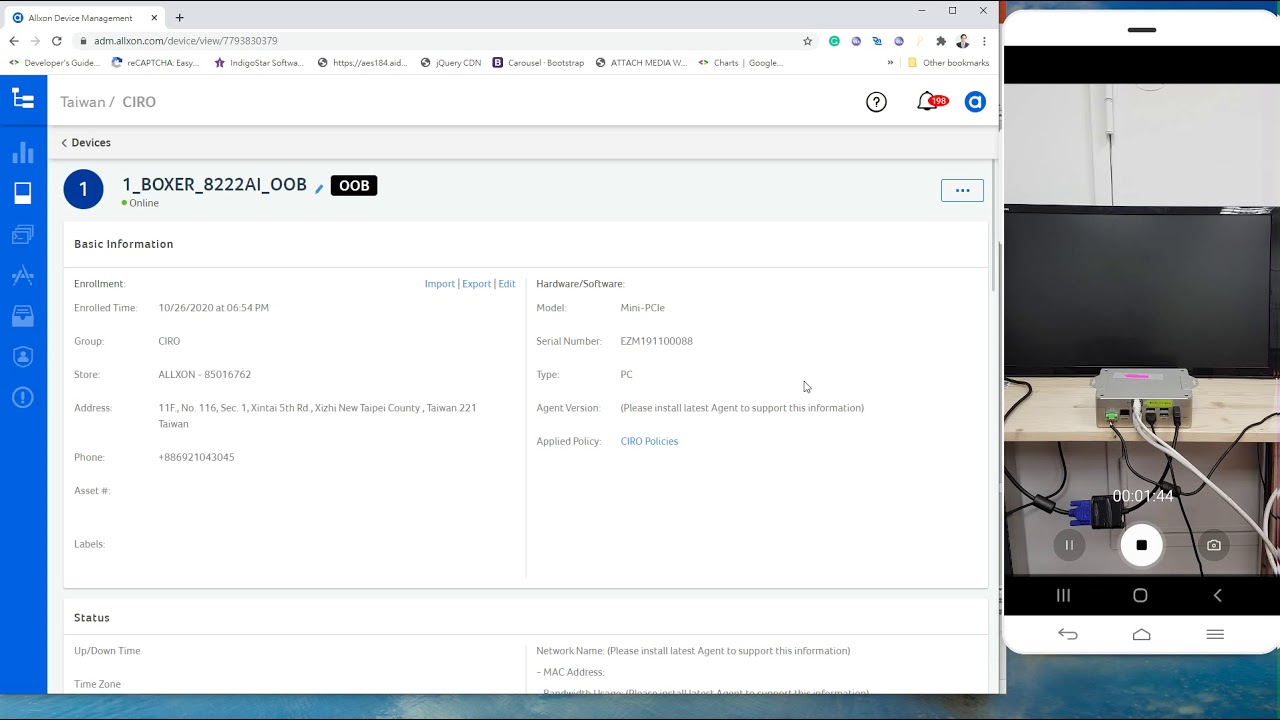
Task: Open the reCAPTCHA bookmark
Action: [155, 63]
